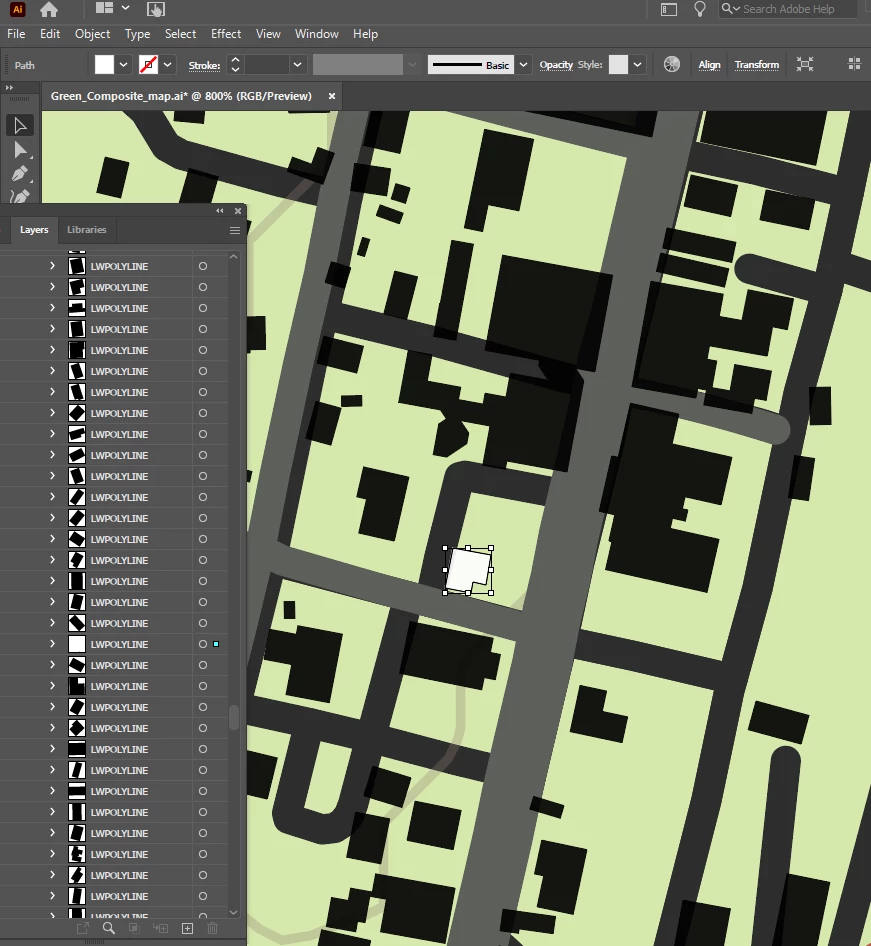Click the Create New Layer plus icon
Viewport: 871px width, 946px height.
(x=187, y=929)
